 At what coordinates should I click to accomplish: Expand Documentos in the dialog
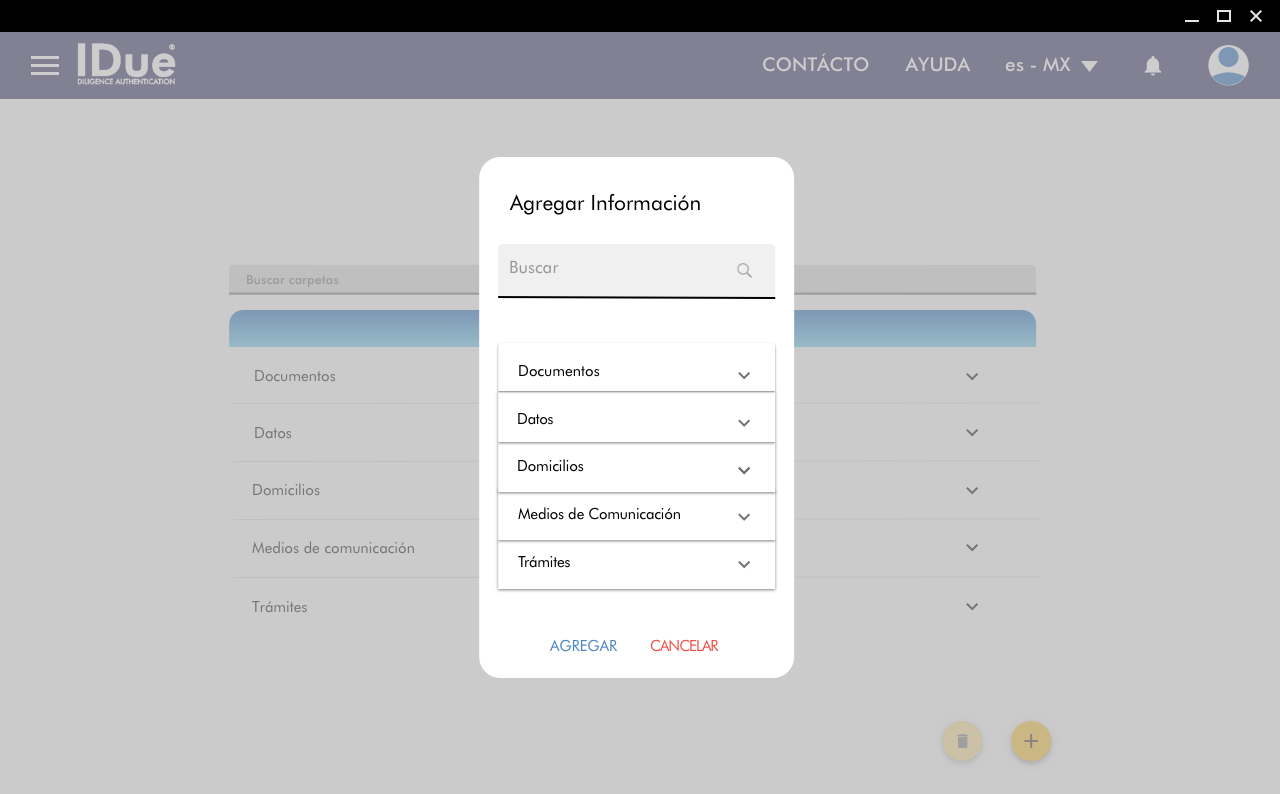[743, 375]
